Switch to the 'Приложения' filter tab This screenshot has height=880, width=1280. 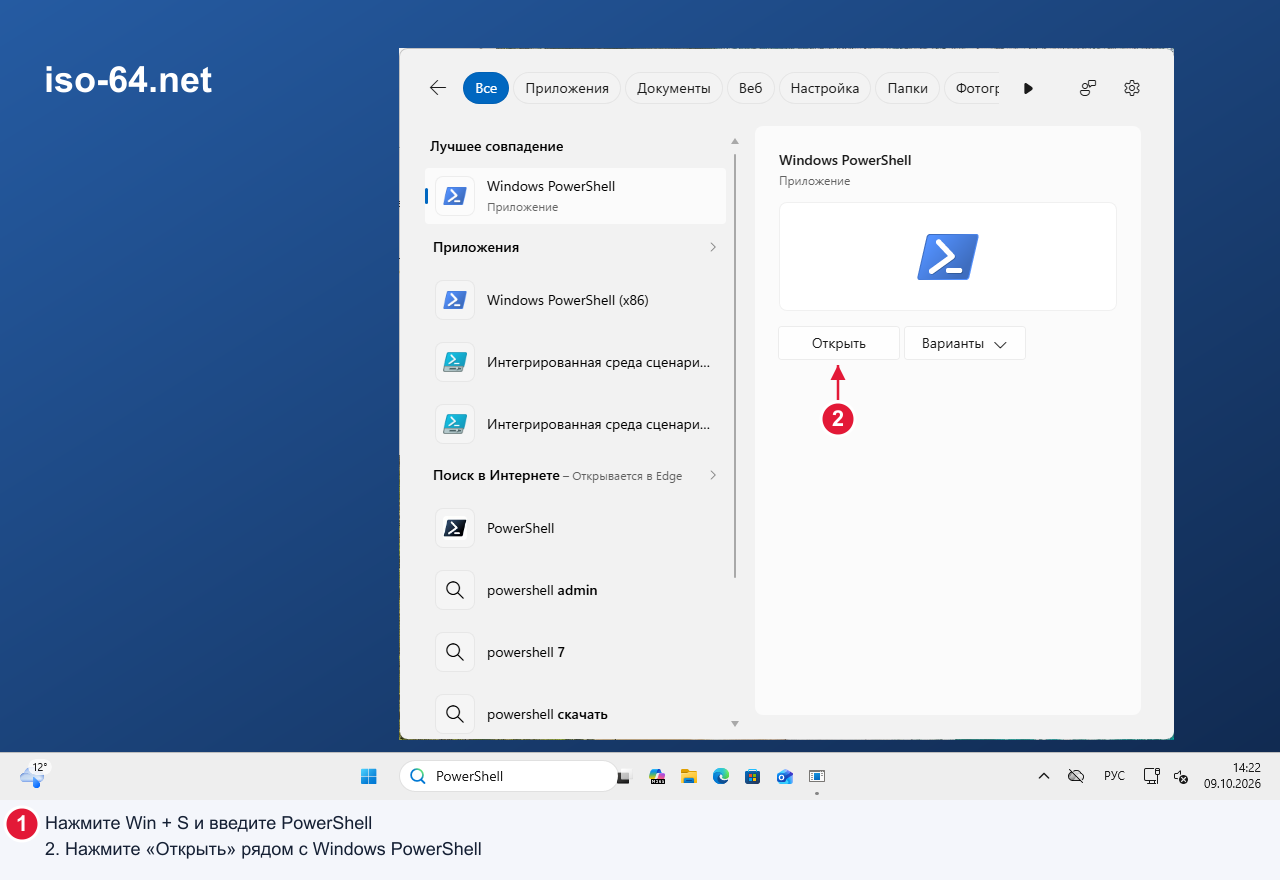[x=567, y=88]
